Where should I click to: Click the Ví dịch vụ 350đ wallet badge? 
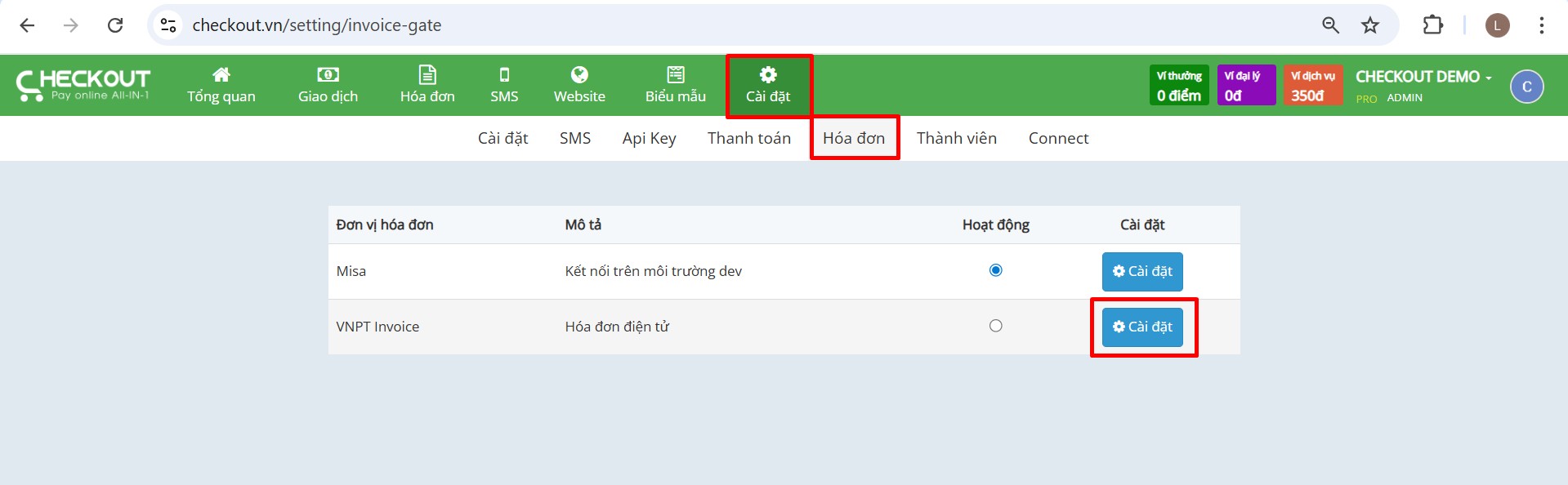click(x=1313, y=85)
